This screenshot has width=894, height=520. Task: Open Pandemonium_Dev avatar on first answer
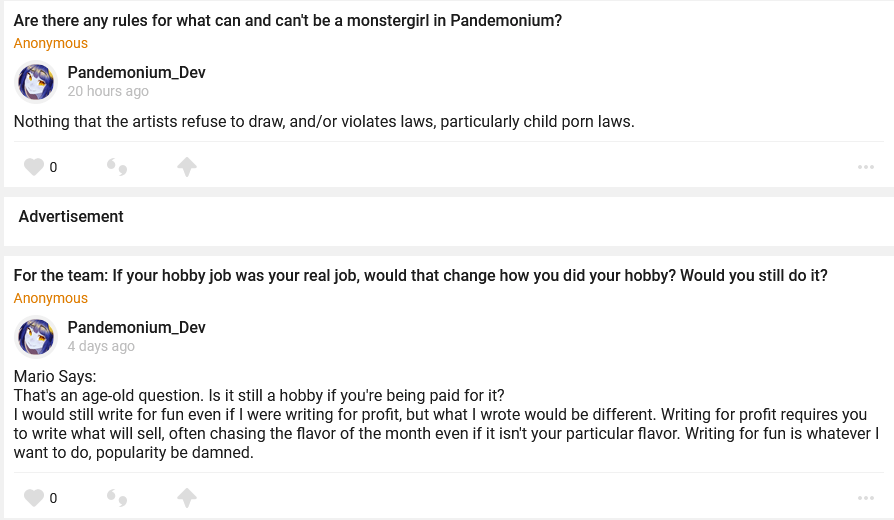pos(37,82)
